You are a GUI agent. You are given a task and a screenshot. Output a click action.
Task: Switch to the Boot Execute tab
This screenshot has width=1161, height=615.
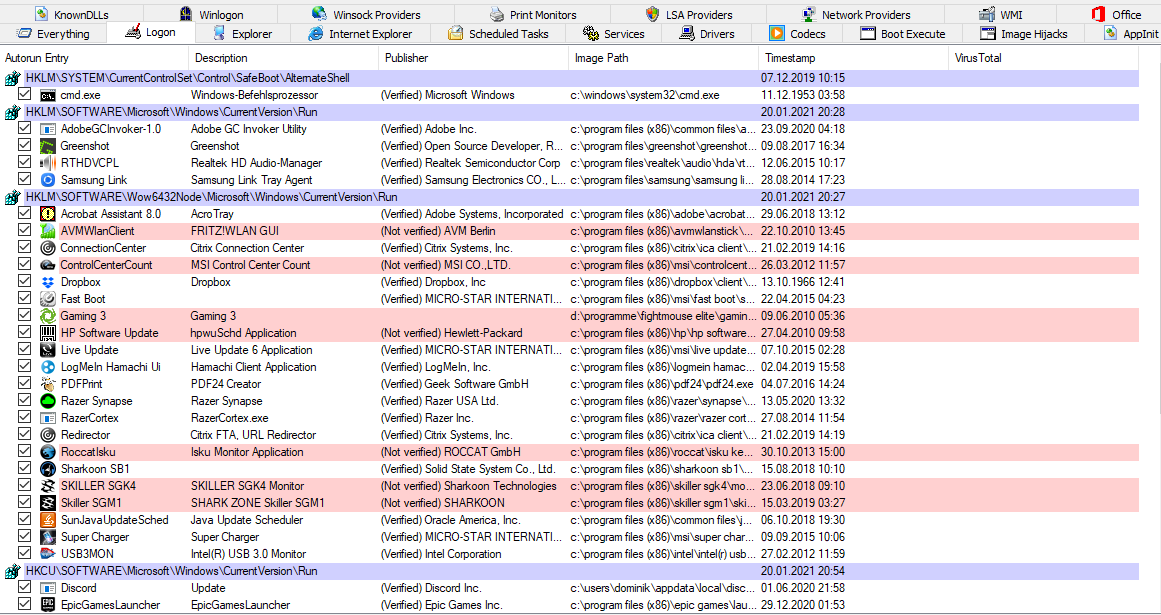click(x=903, y=33)
